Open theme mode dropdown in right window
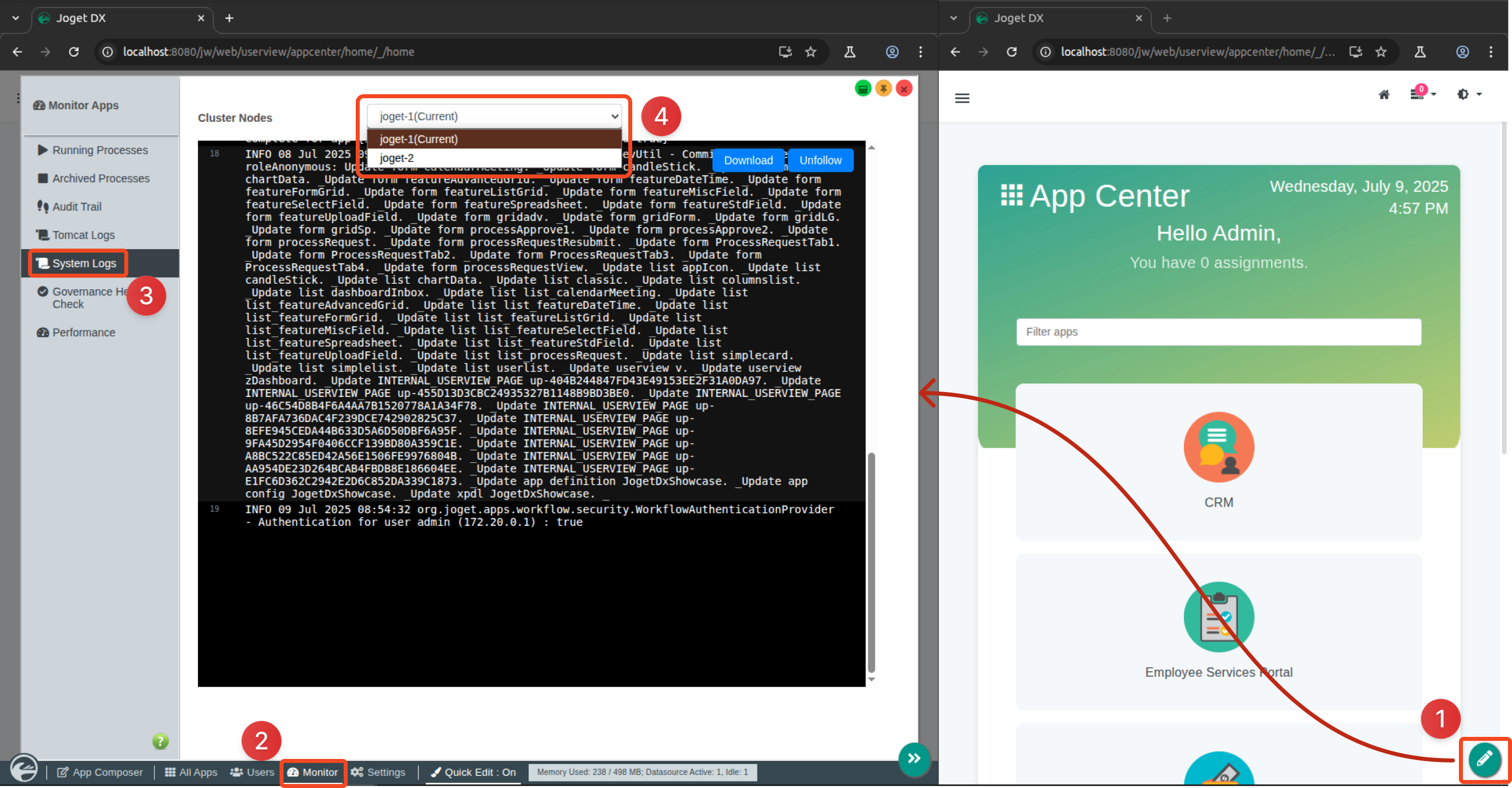 click(1469, 94)
